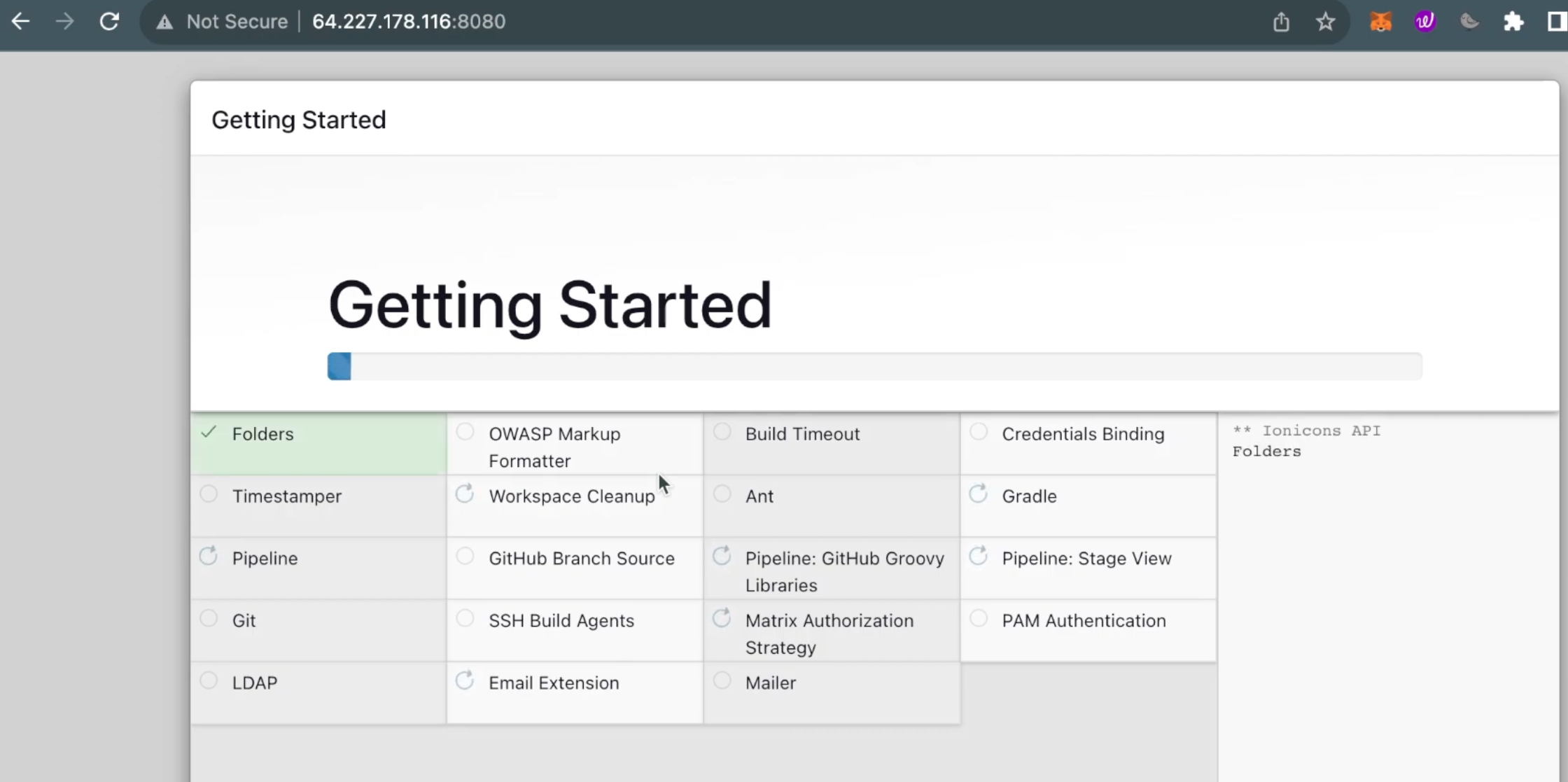
Task: Click the Build Timeout pending circle
Action: (x=722, y=432)
